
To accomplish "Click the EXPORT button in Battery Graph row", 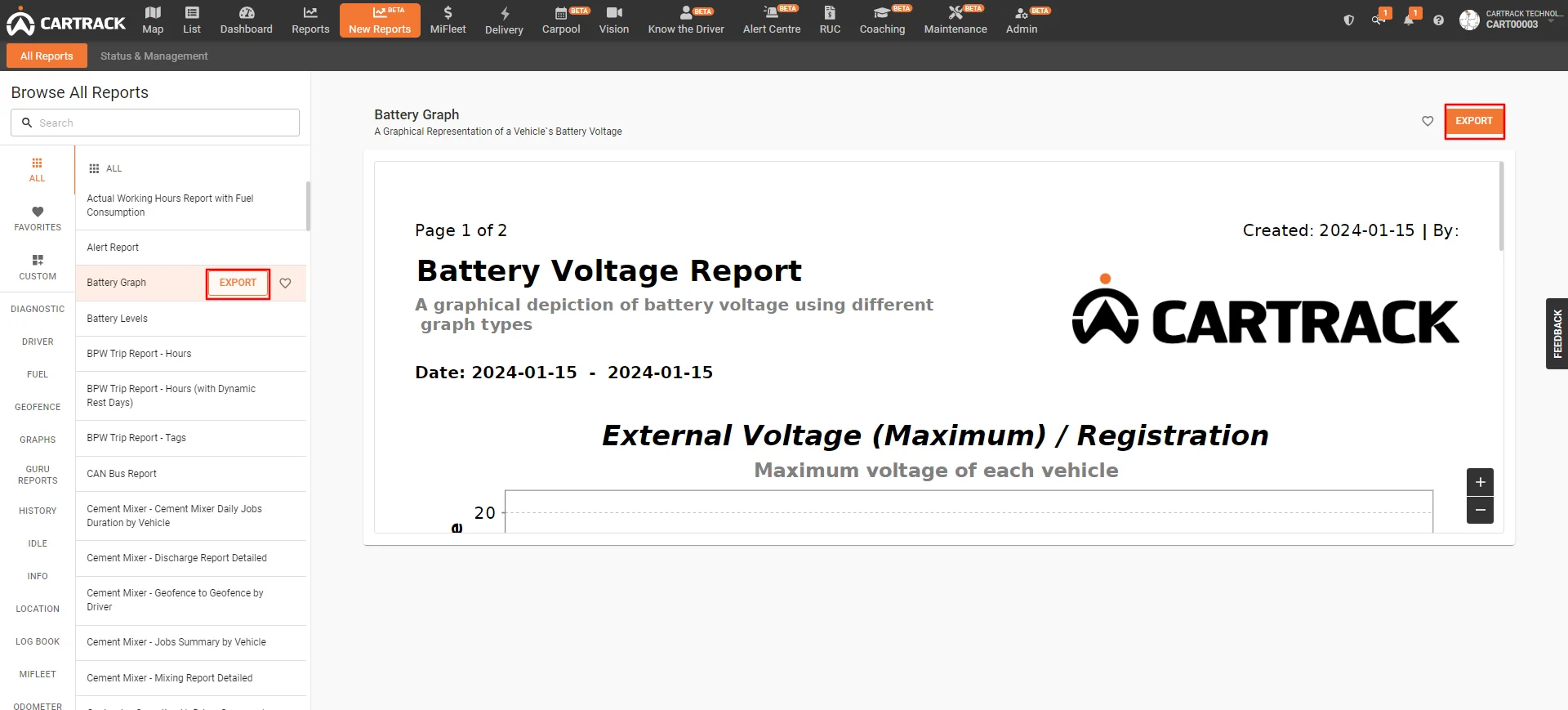I will [x=238, y=283].
